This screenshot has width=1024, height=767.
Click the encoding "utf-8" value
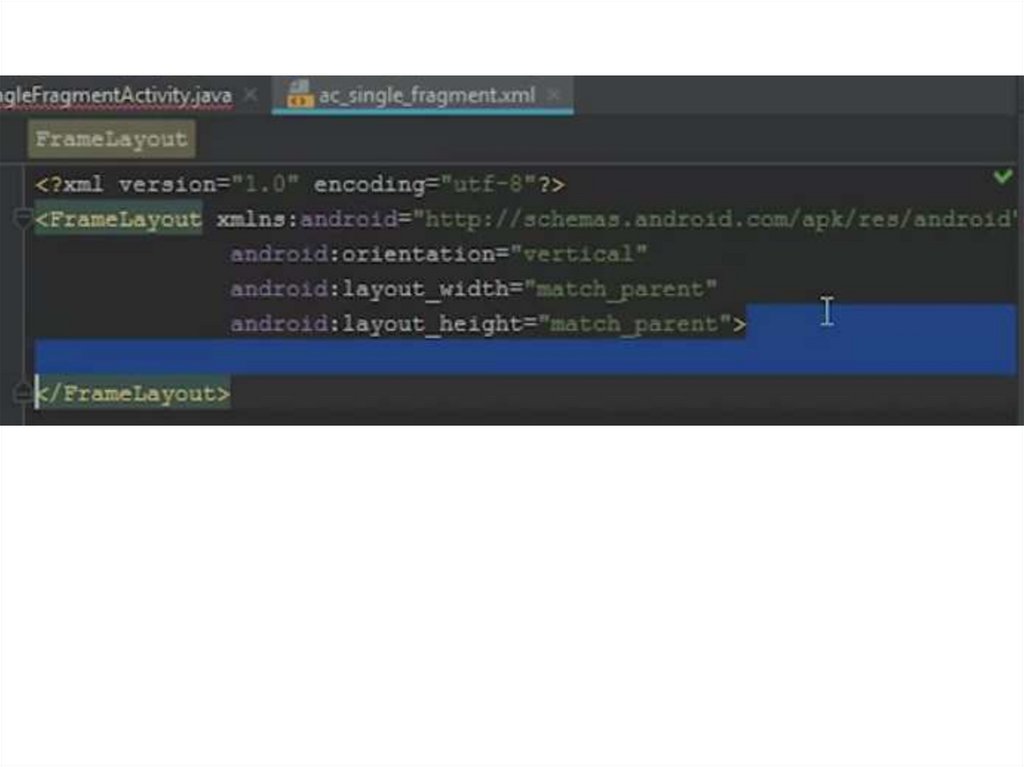coord(490,185)
